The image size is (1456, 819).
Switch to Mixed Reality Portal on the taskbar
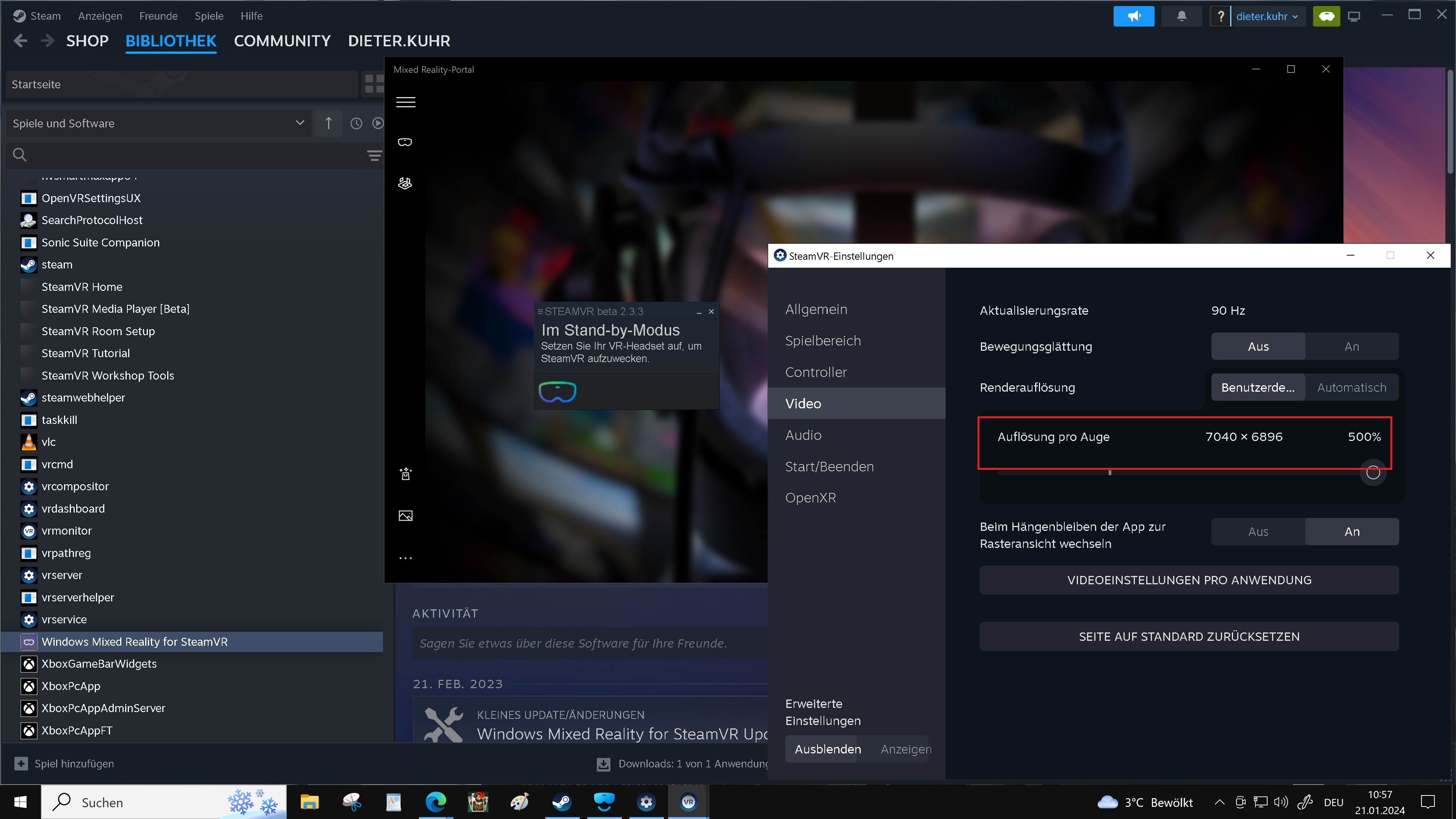(x=604, y=802)
